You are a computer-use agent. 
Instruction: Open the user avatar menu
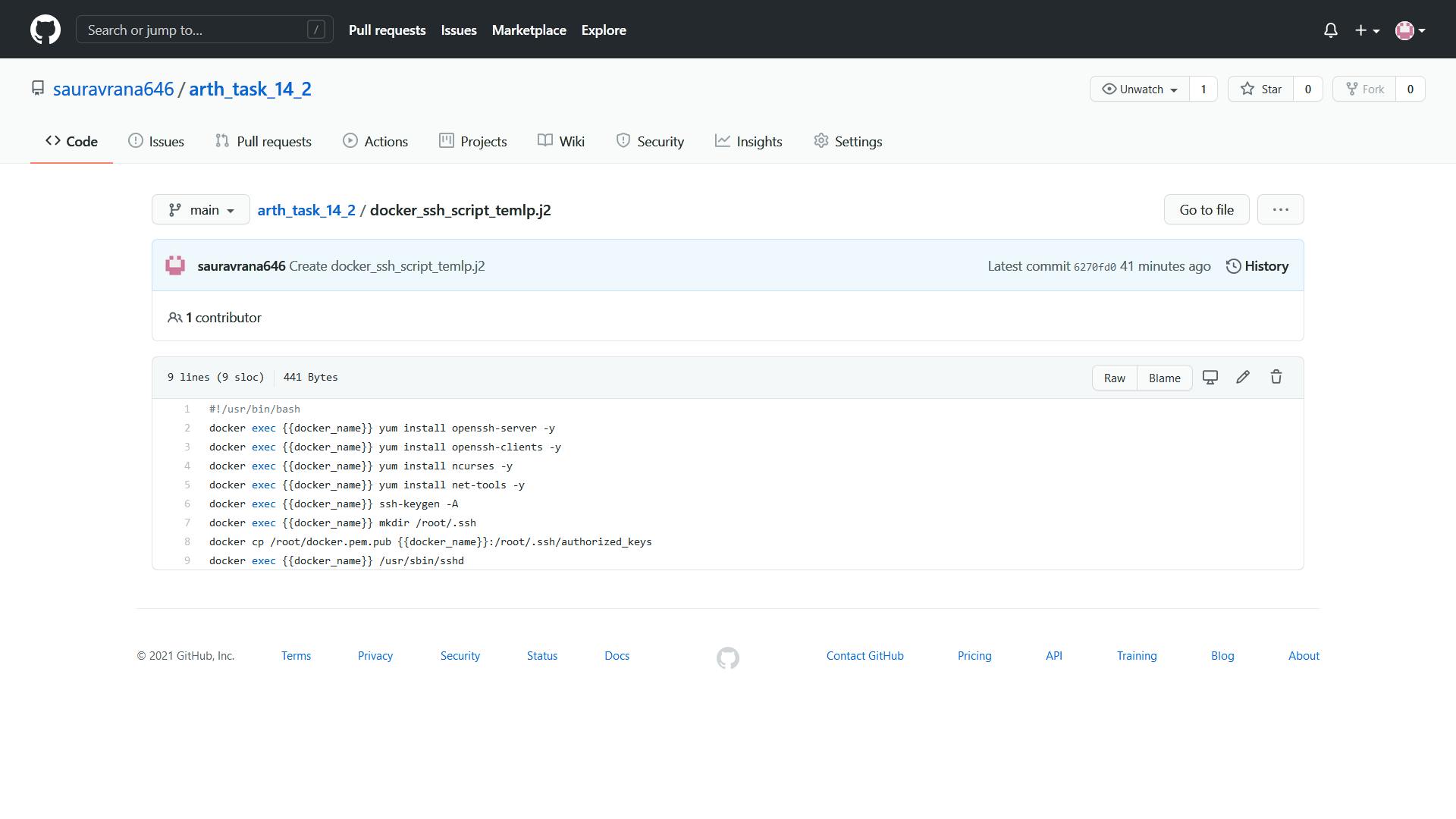pyautogui.click(x=1410, y=30)
